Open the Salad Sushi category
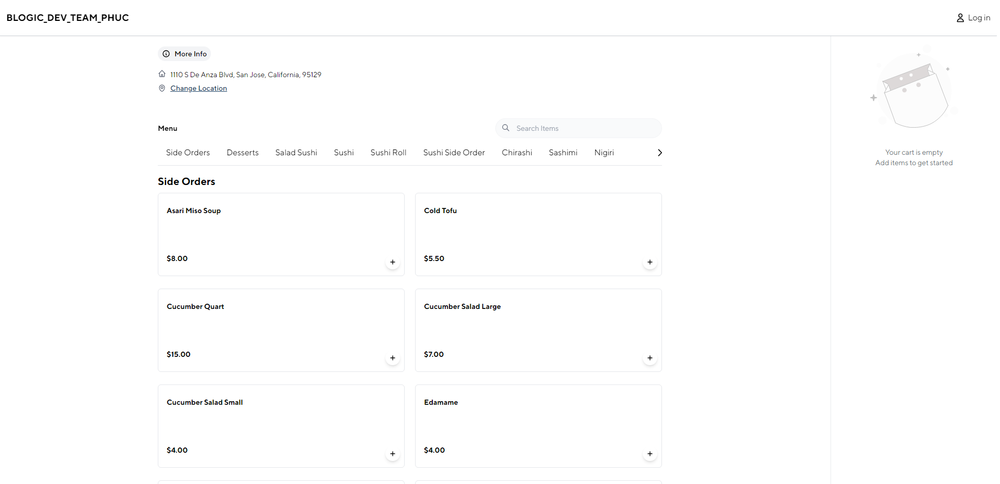 297,152
